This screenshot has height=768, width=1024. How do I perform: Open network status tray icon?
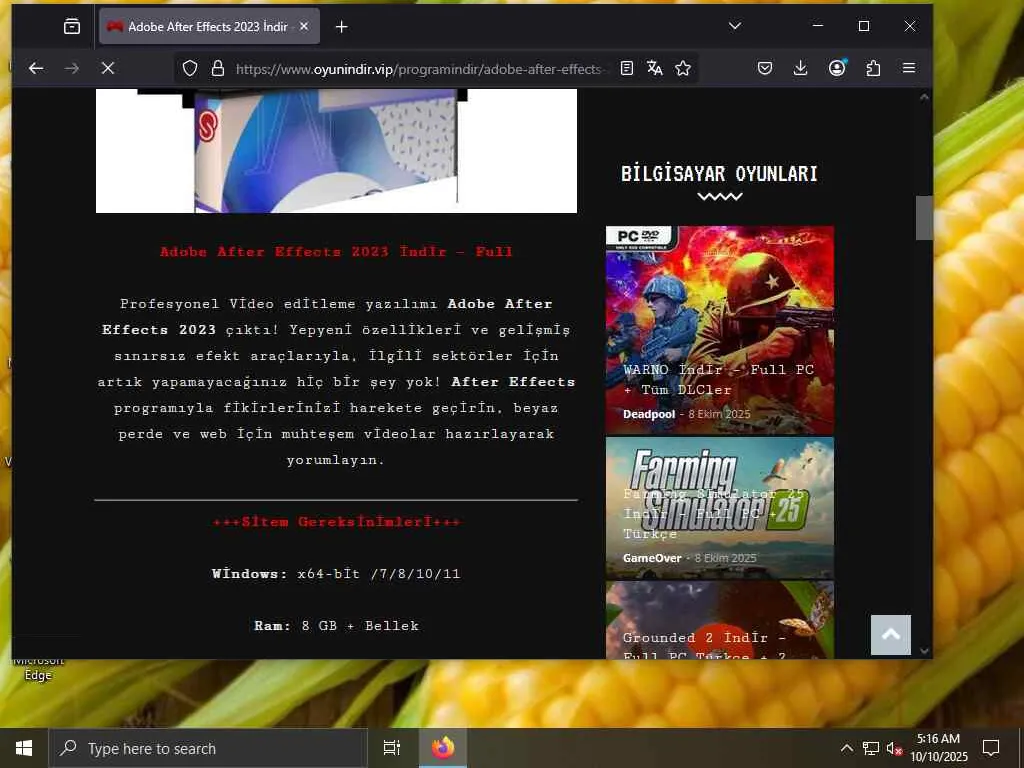(x=871, y=748)
